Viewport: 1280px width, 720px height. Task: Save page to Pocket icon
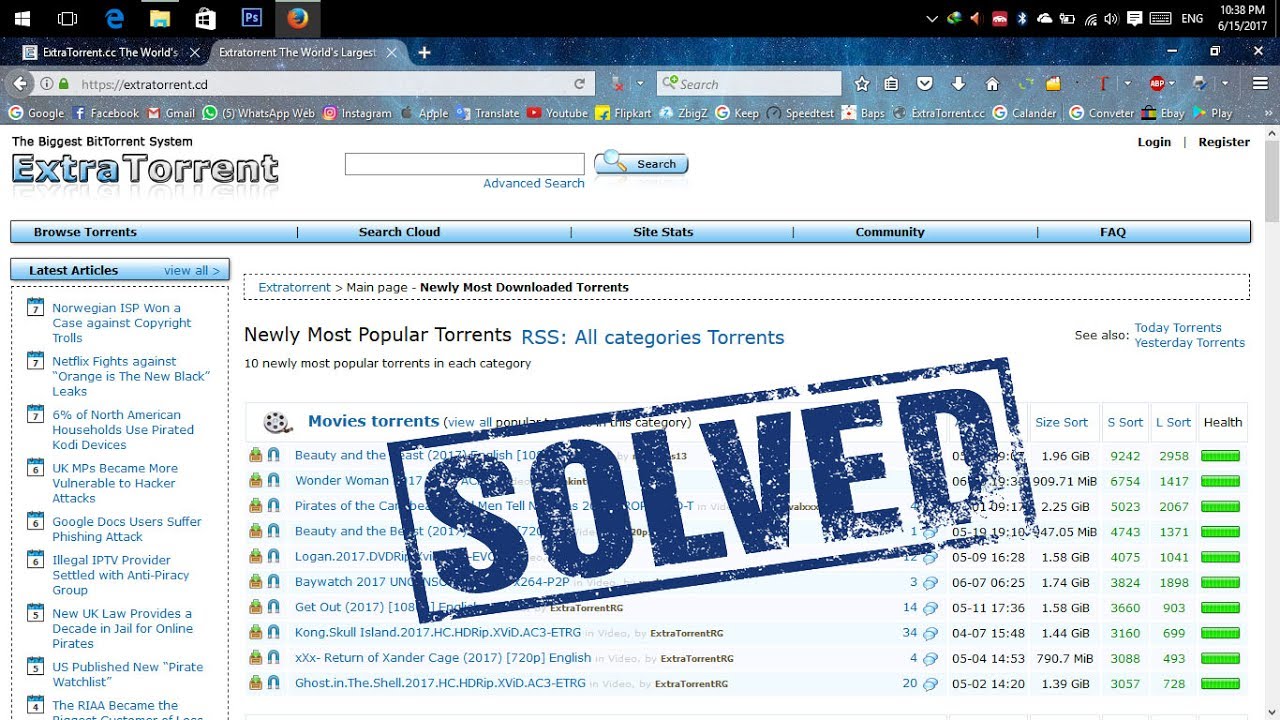pos(925,84)
